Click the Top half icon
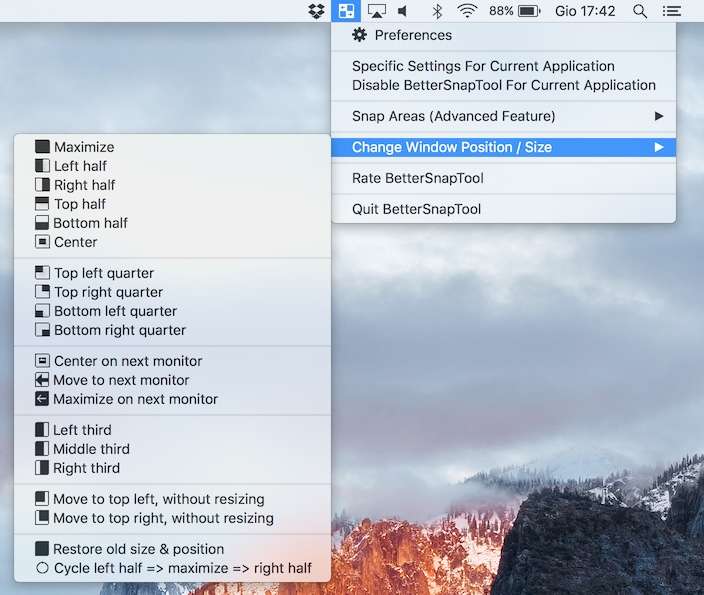 click(x=42, y=203)
